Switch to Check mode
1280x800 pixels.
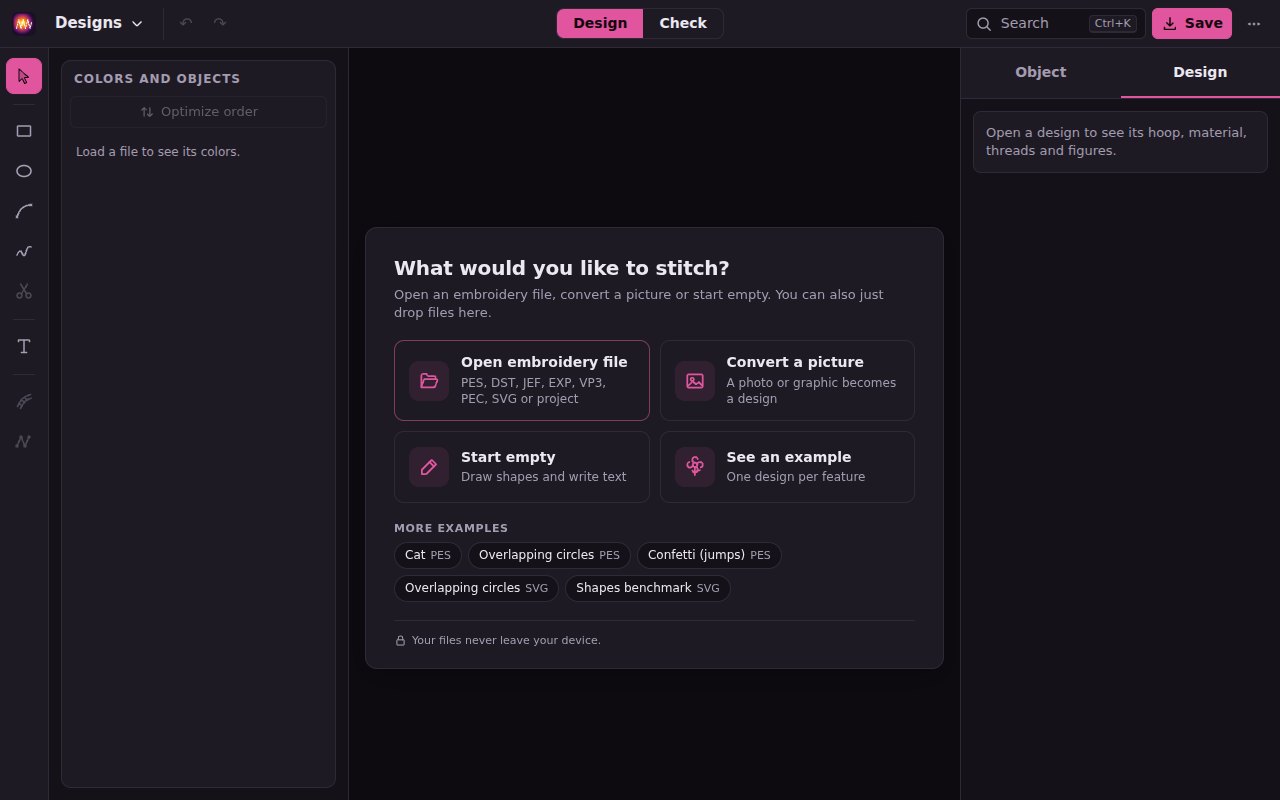683,23
